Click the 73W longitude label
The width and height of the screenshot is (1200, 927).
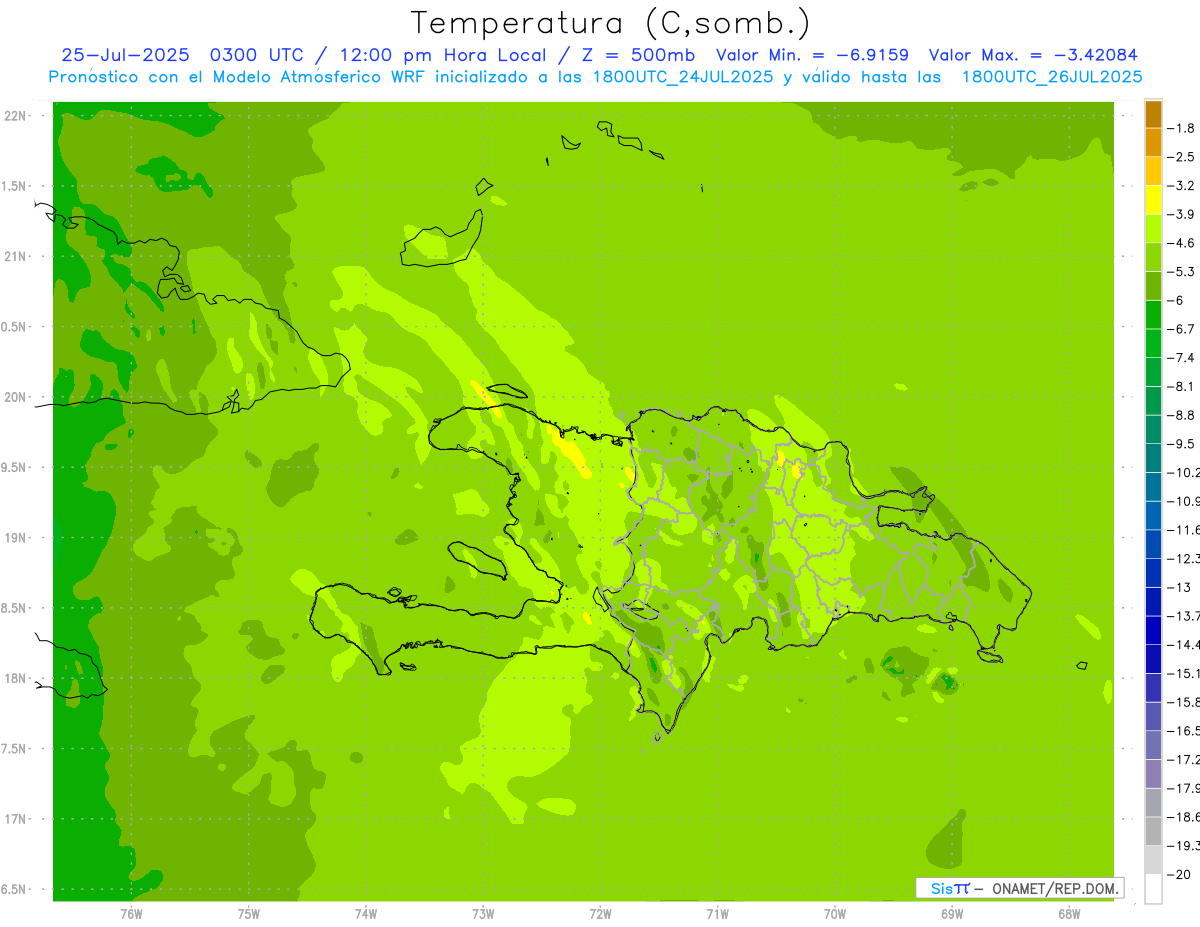click(483, 914)
